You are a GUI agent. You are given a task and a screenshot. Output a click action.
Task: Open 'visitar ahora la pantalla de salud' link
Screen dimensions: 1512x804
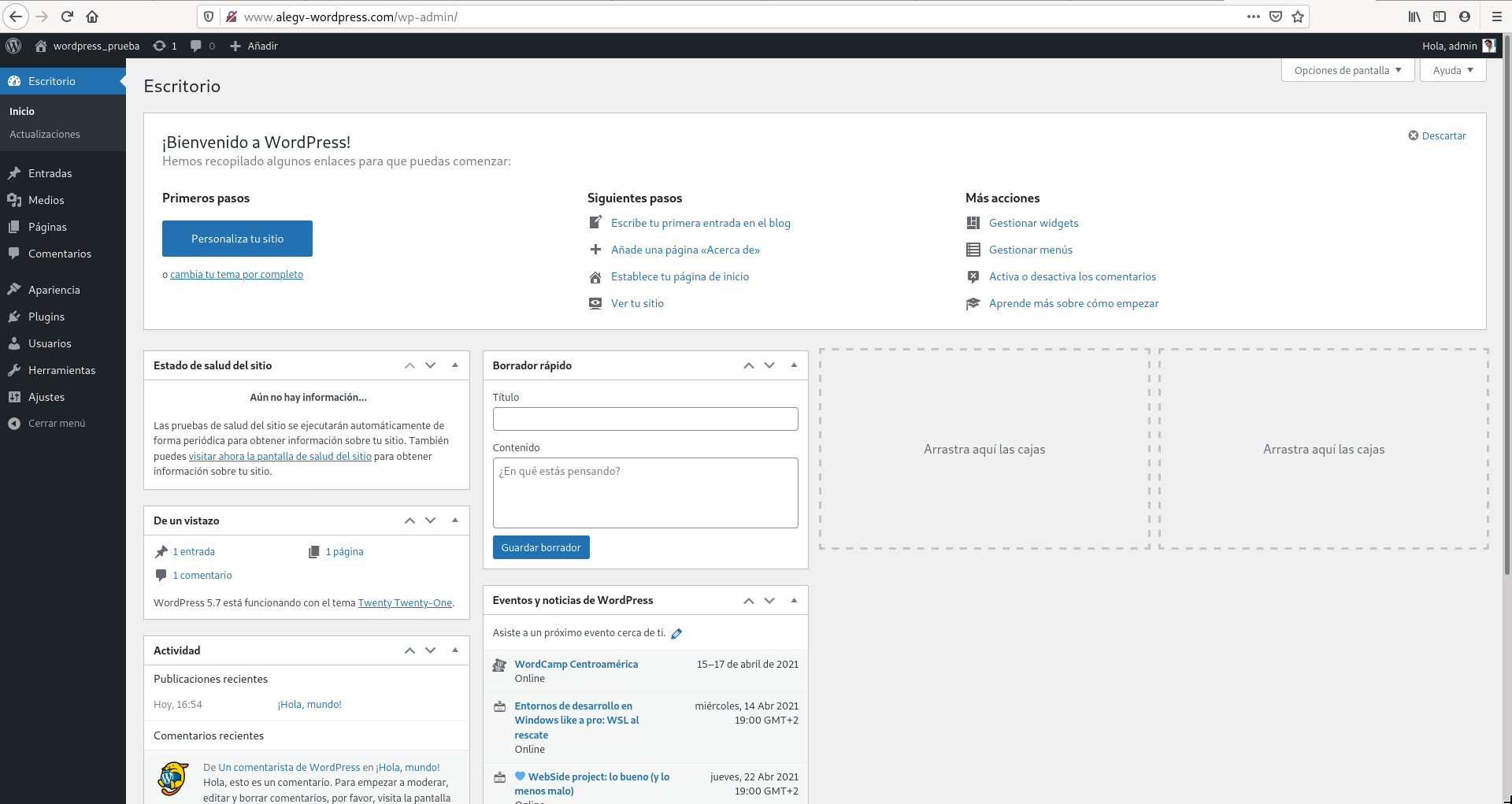click(280, 457)
